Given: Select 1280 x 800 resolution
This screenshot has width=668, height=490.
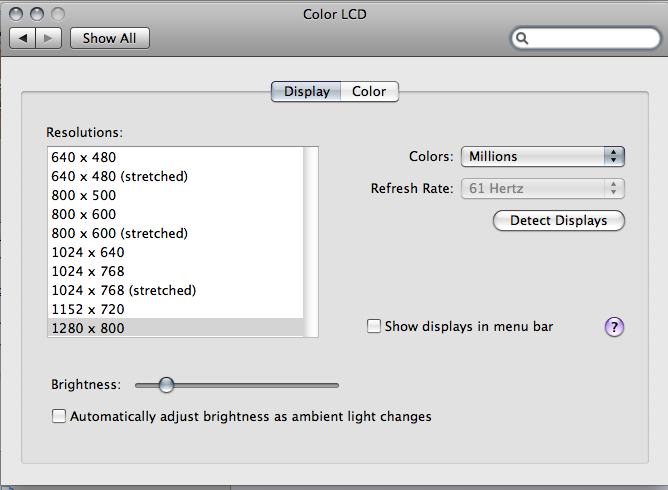Looking at the screenshot, I should [x=176, y=328].
